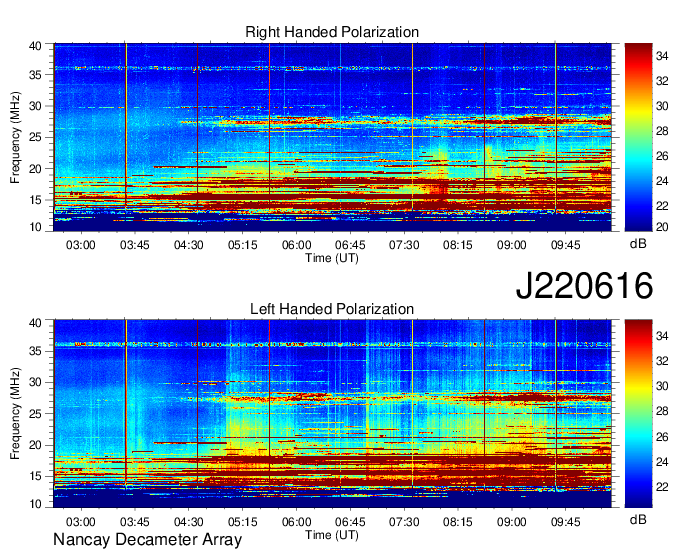Viewport: 680px width, 552px height.
Task: Click the 35 MHz tick of the right-handed plot
Action: [x=35, y=75]
